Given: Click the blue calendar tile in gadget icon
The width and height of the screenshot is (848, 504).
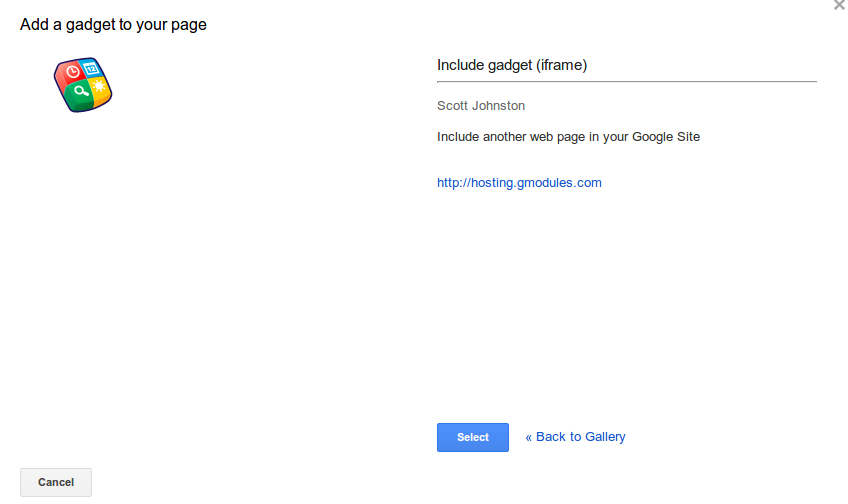Looking at the screenshot, I should (x=92, y=69).
